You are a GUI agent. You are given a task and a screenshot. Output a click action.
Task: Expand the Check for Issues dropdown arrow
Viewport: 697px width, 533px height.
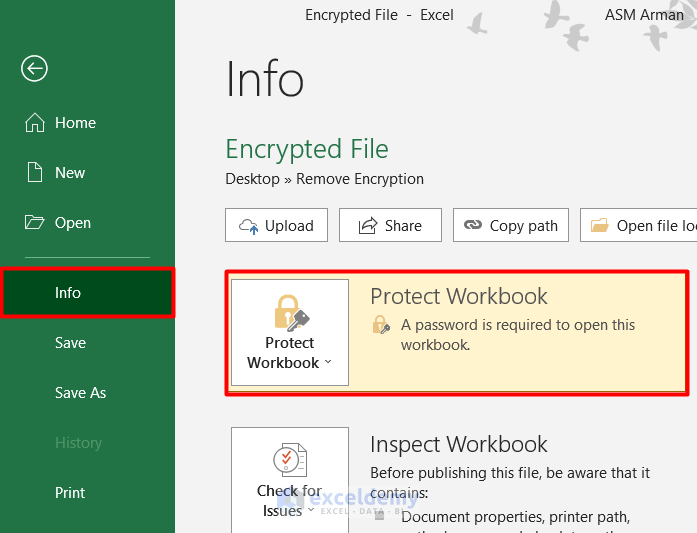311,511
